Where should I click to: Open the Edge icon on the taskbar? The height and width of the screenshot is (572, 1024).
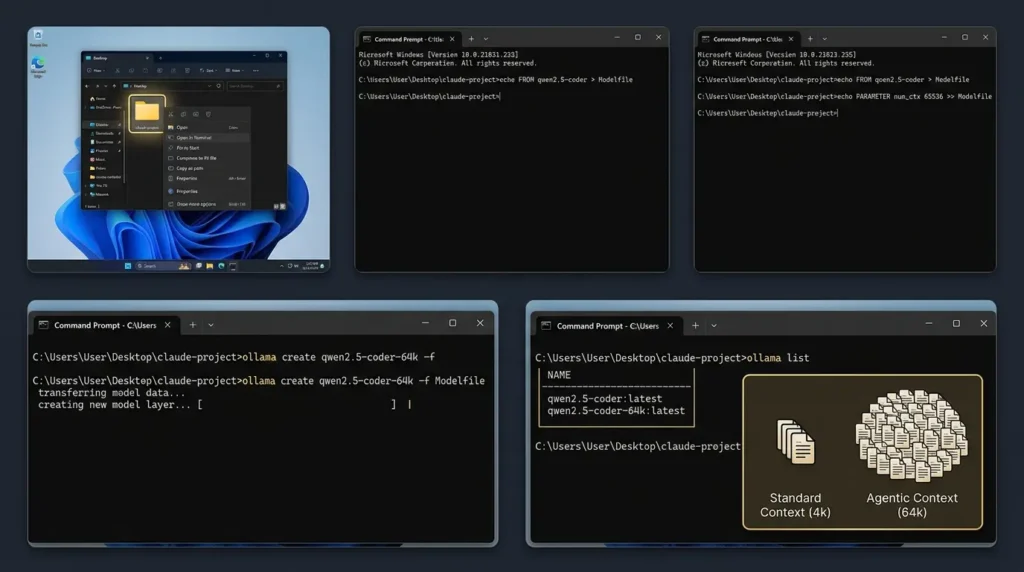221,266
